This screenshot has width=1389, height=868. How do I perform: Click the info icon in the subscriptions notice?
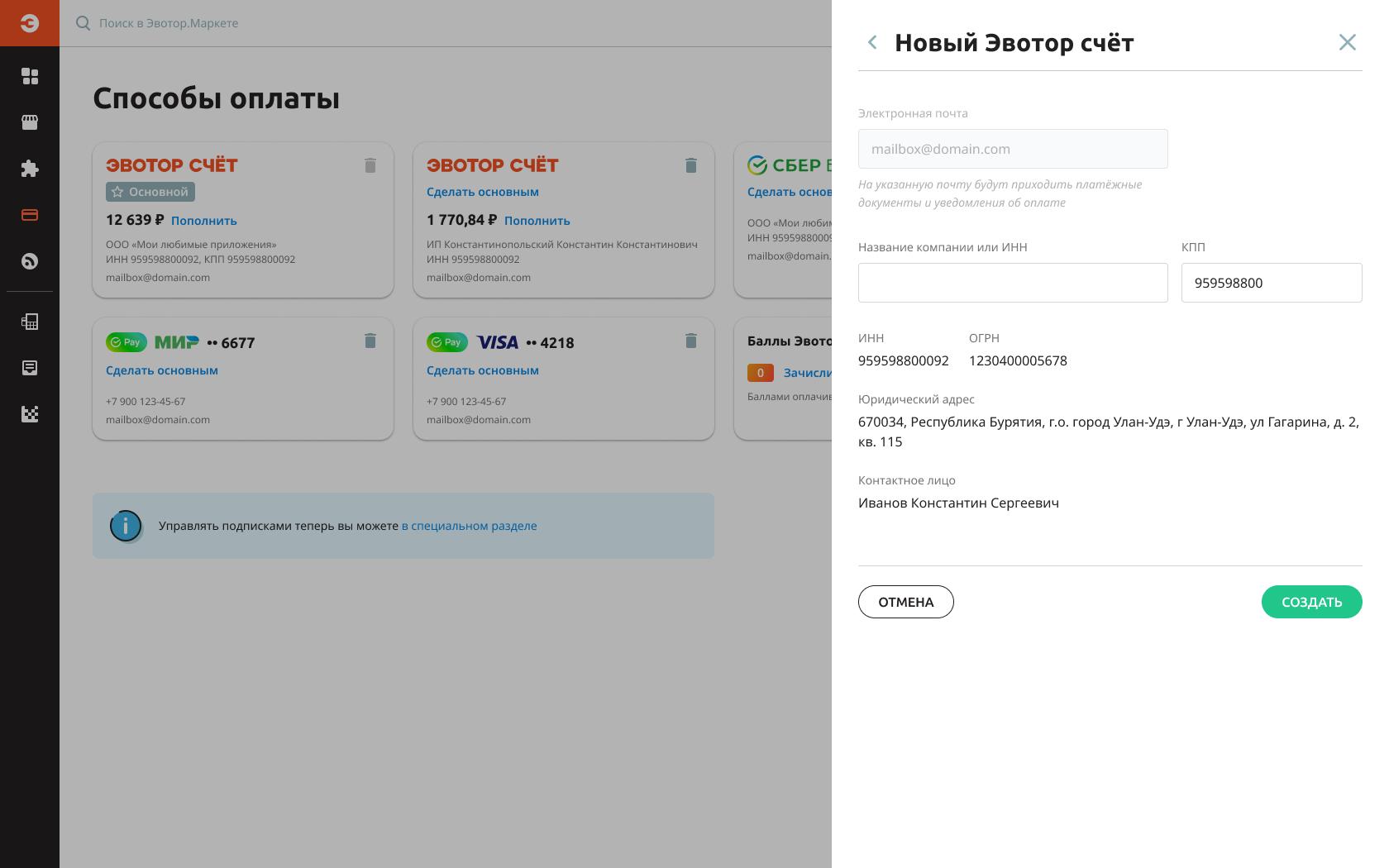pos(126,526)
